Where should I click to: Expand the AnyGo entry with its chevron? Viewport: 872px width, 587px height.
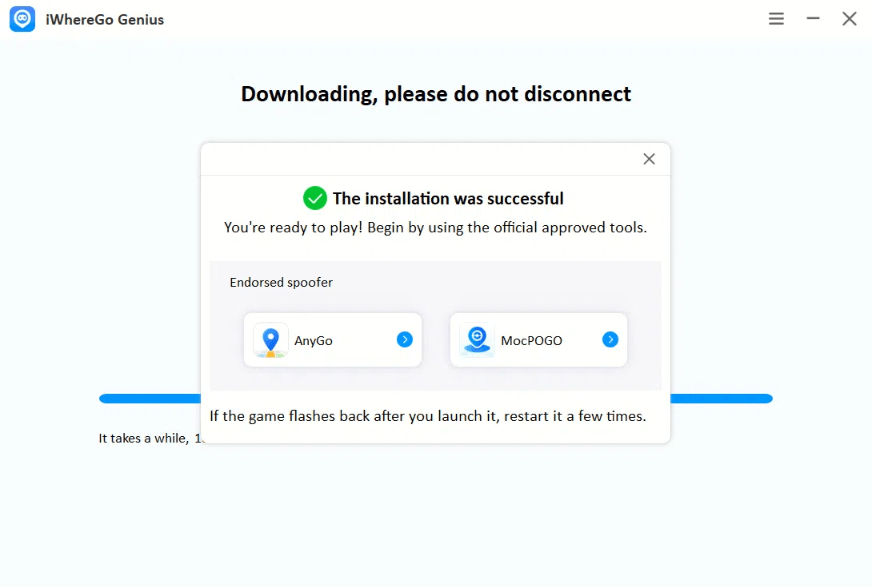[404, 339]
